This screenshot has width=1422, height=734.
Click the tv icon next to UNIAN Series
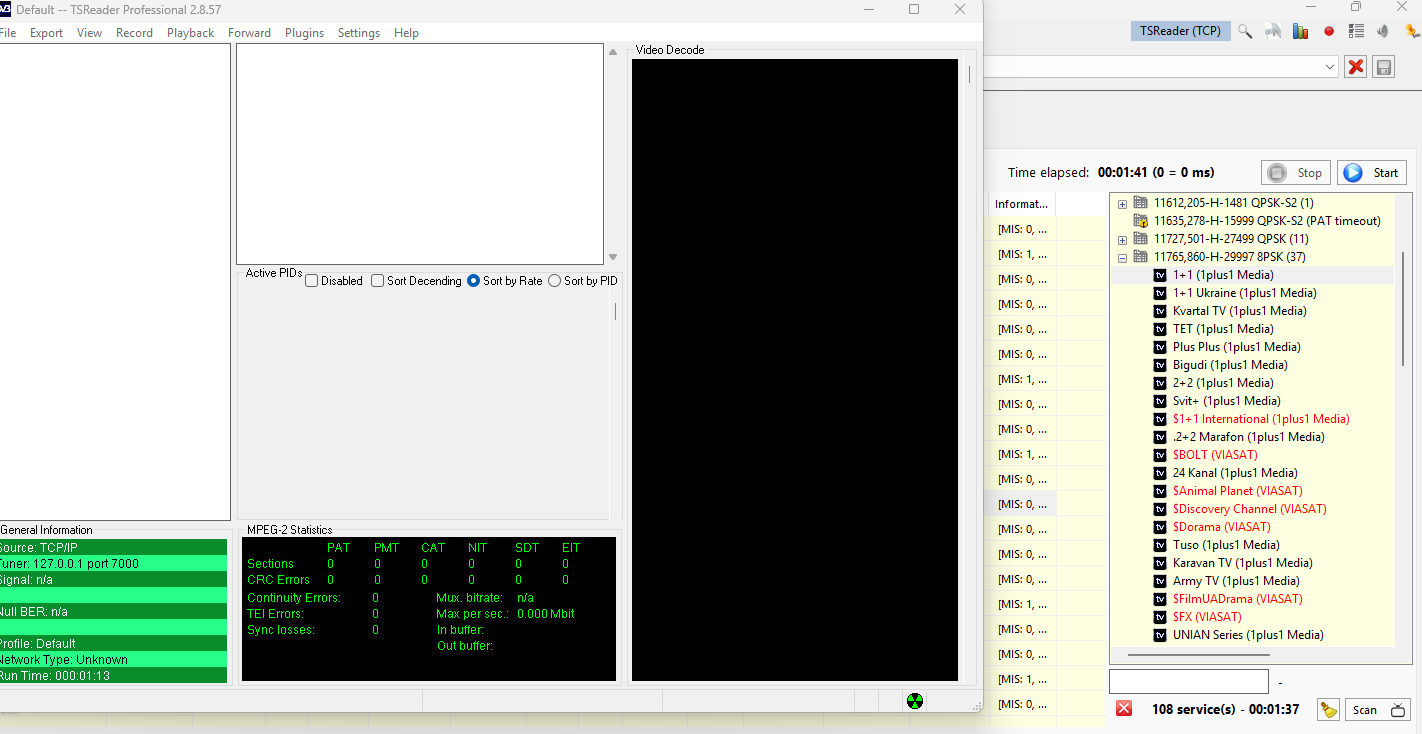pyautogui.click(x=1160, y=635)
